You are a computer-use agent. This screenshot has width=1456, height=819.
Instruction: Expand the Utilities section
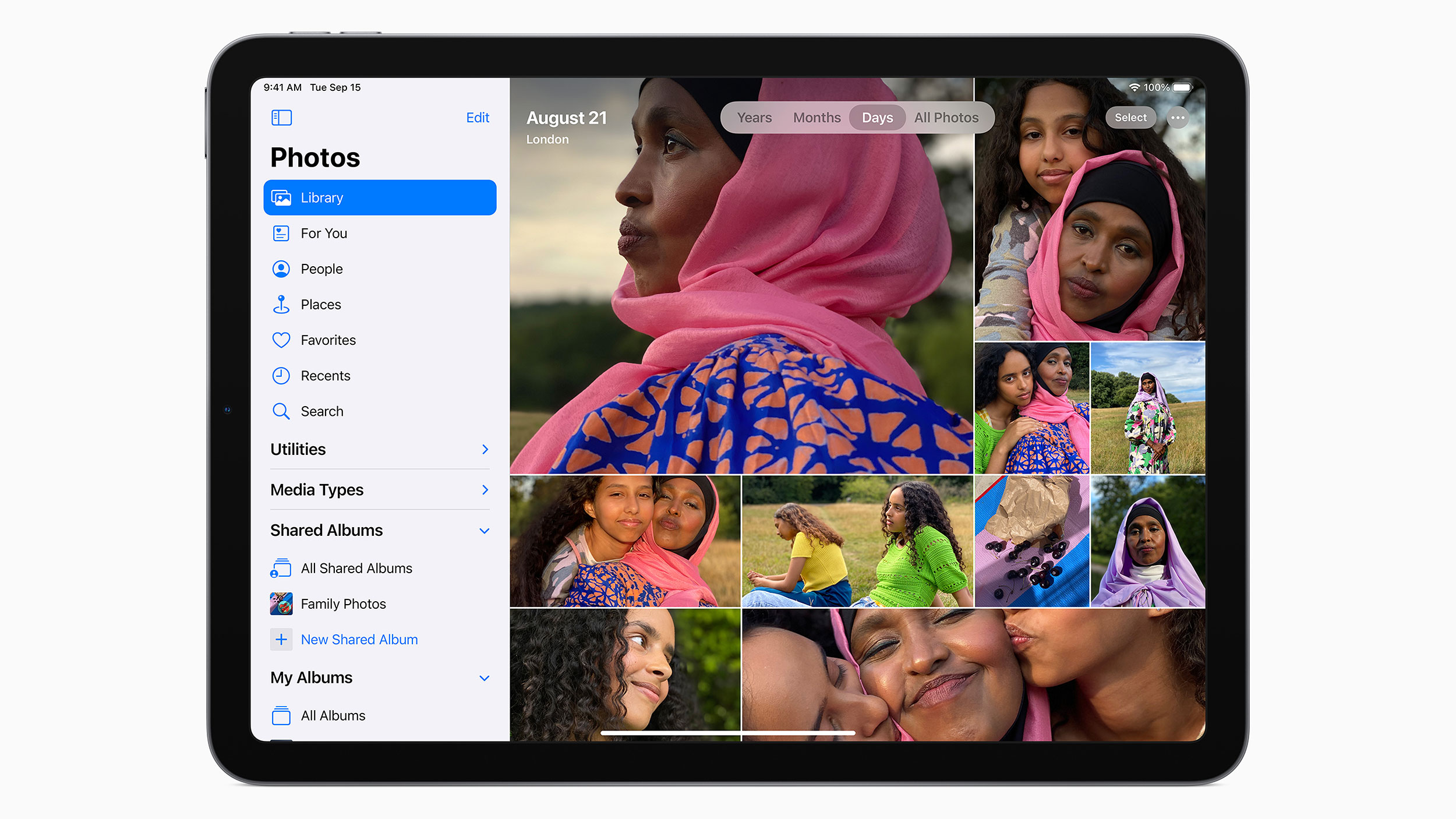click(486, 449)
